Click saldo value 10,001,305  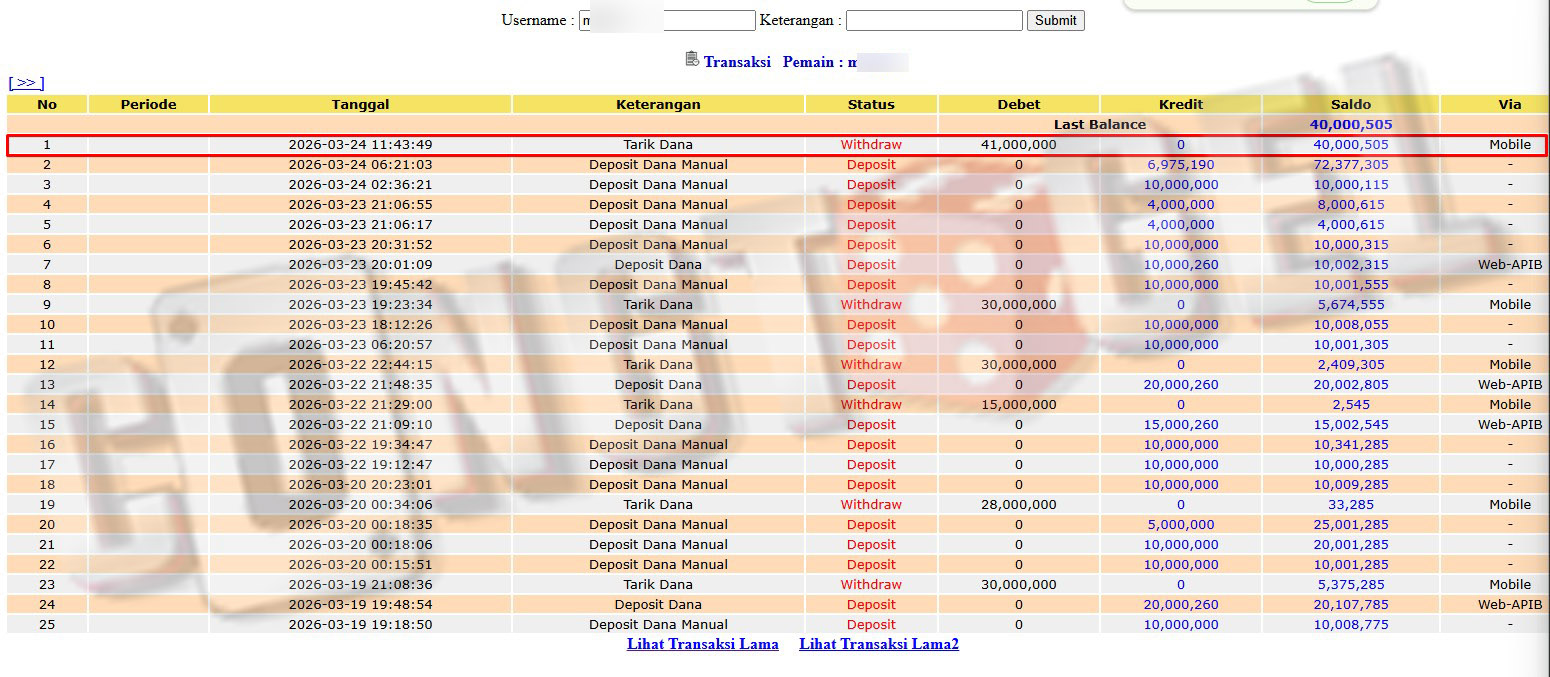coord(1351,345)
